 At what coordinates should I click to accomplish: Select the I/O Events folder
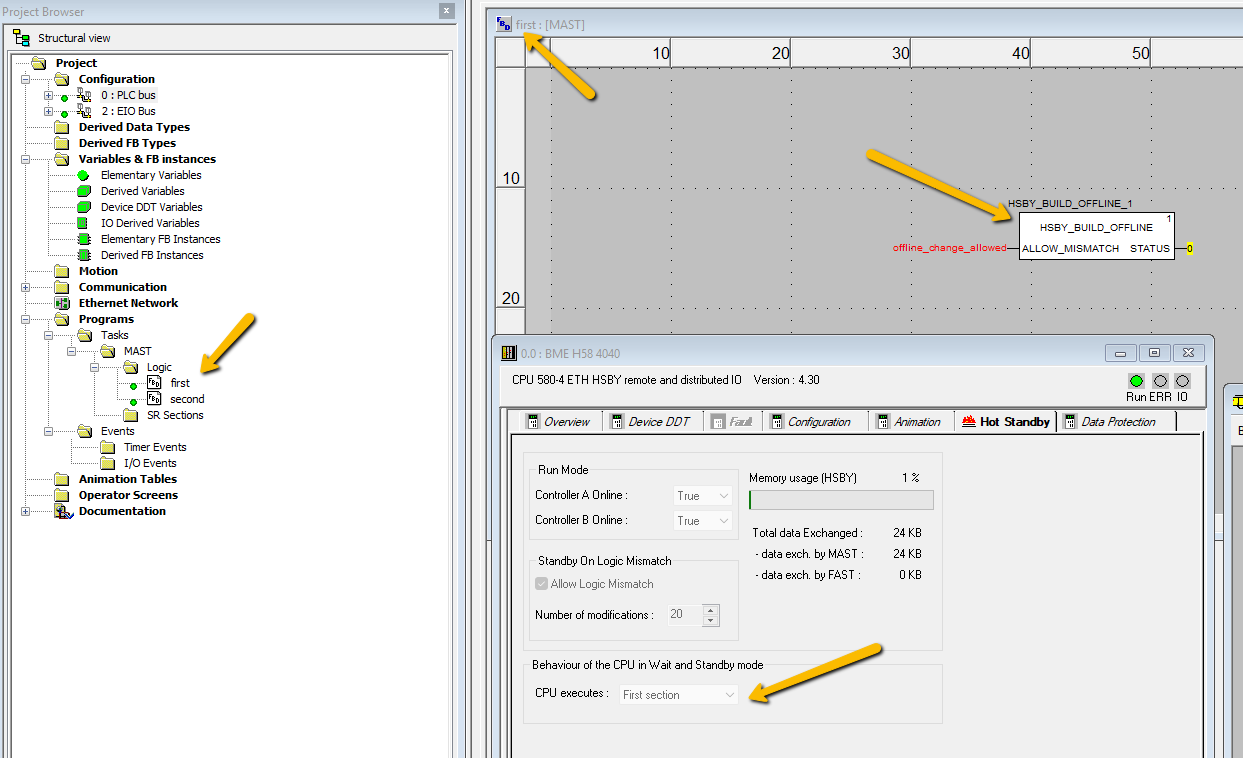(107, 463)
